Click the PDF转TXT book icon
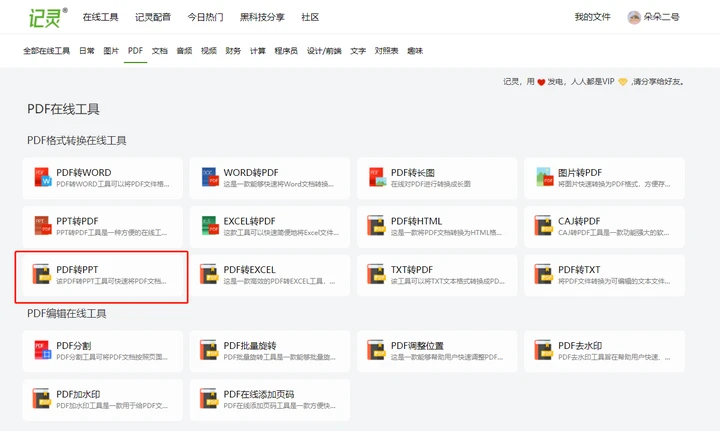This screenshot has height=431, width=720. (x=543, y=274)
